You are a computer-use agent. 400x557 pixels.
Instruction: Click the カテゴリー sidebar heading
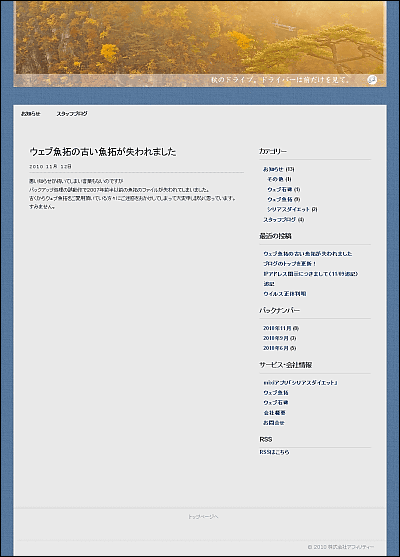click(273, 151)
